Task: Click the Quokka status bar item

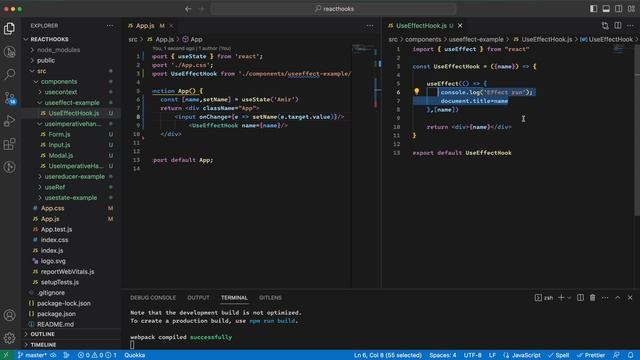Action: [135, 355]
